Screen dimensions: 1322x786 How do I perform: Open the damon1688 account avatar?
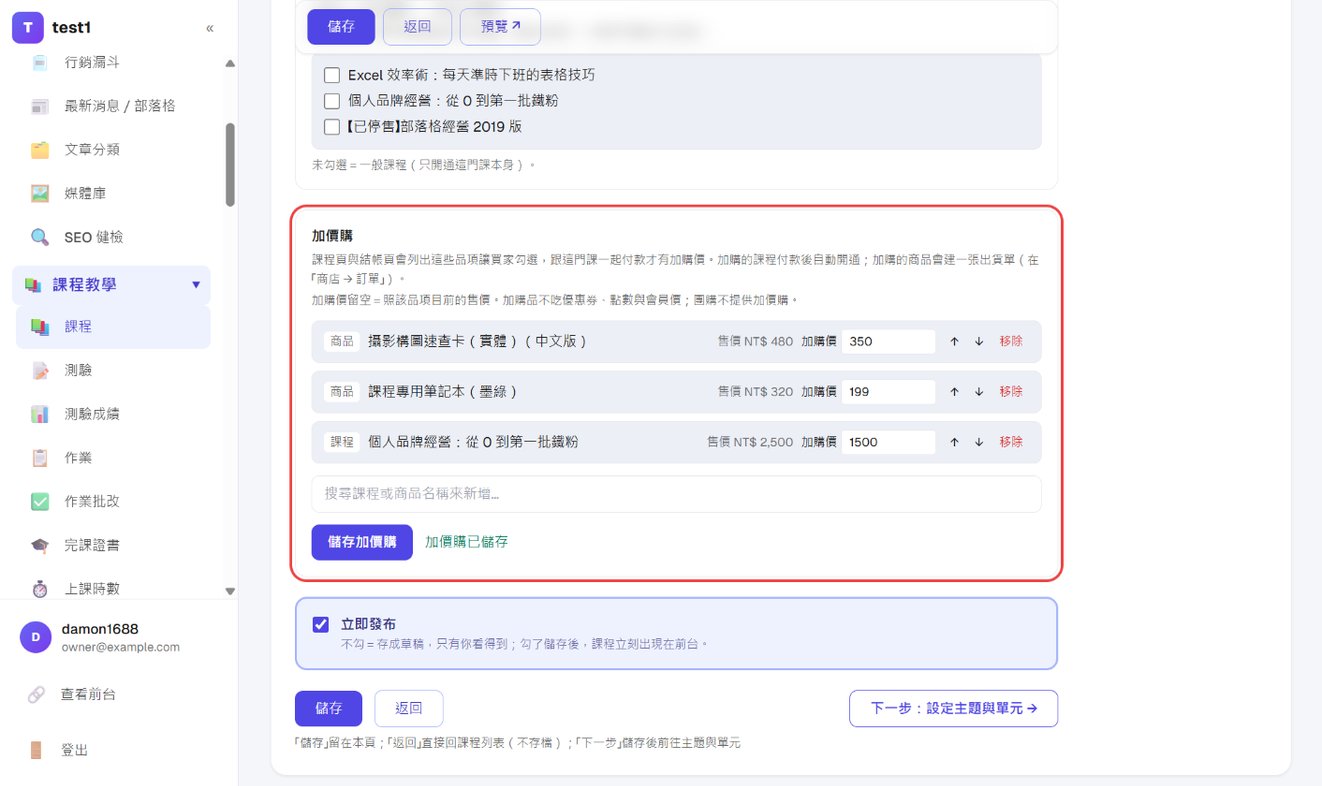click(36, 637)
